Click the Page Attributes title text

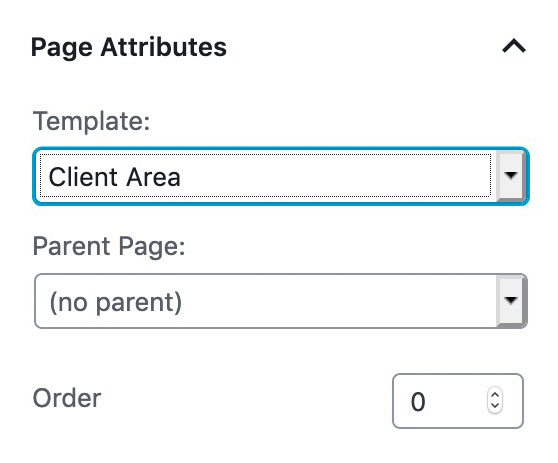(x=128, y=47)
